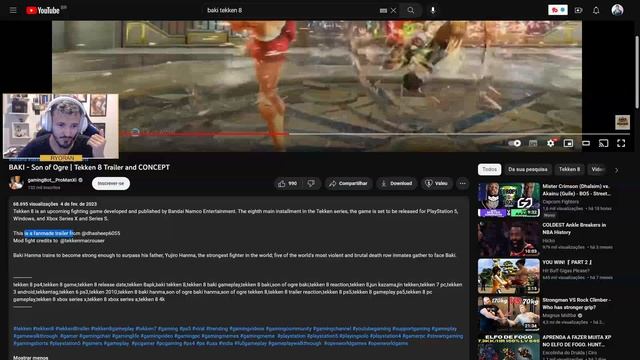Image resolution: width=640 pixels, height=360 pixels.
Task: Open the account avatar menu
Action: [617, 10]
